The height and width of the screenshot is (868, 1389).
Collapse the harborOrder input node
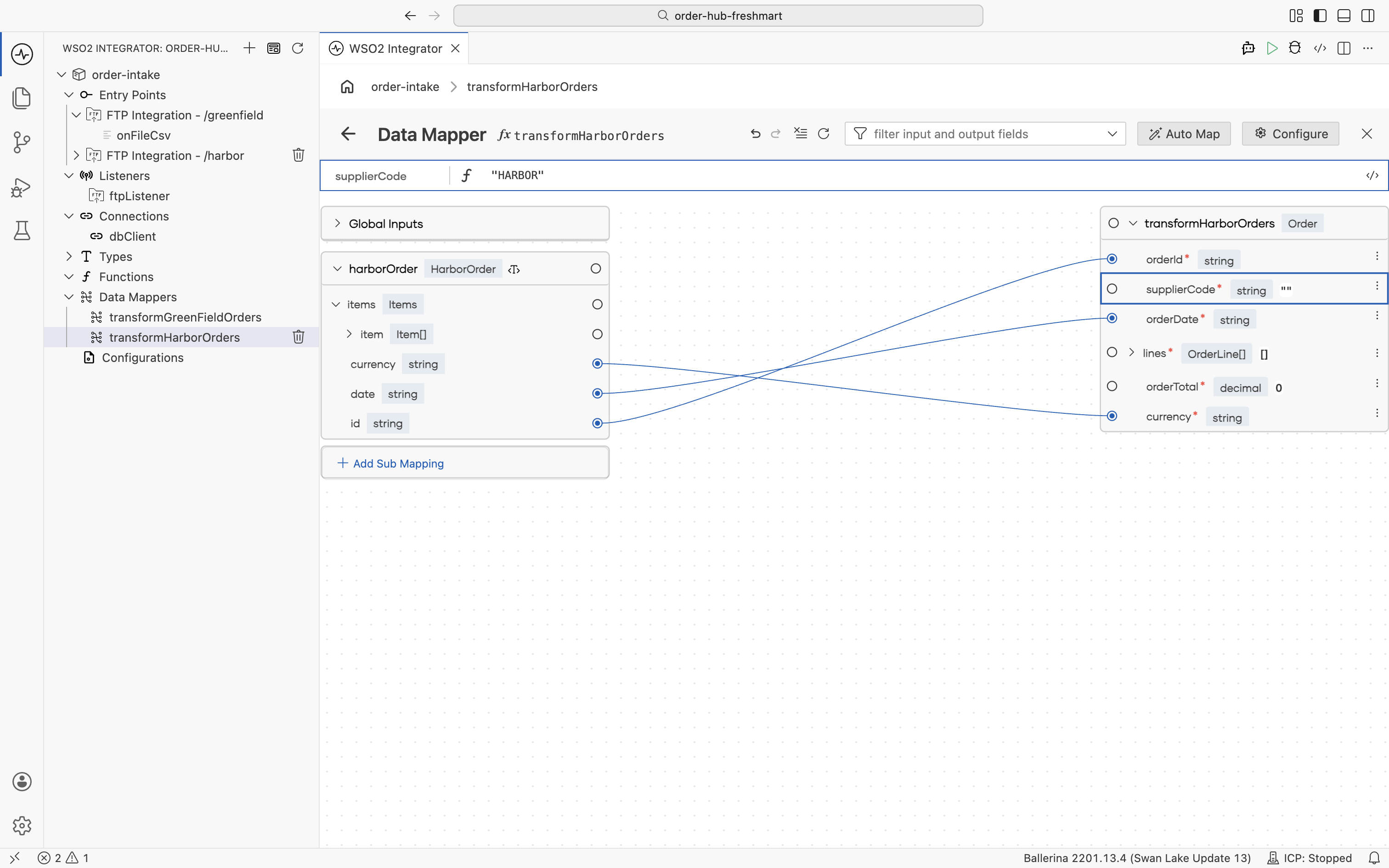[338, 269]
